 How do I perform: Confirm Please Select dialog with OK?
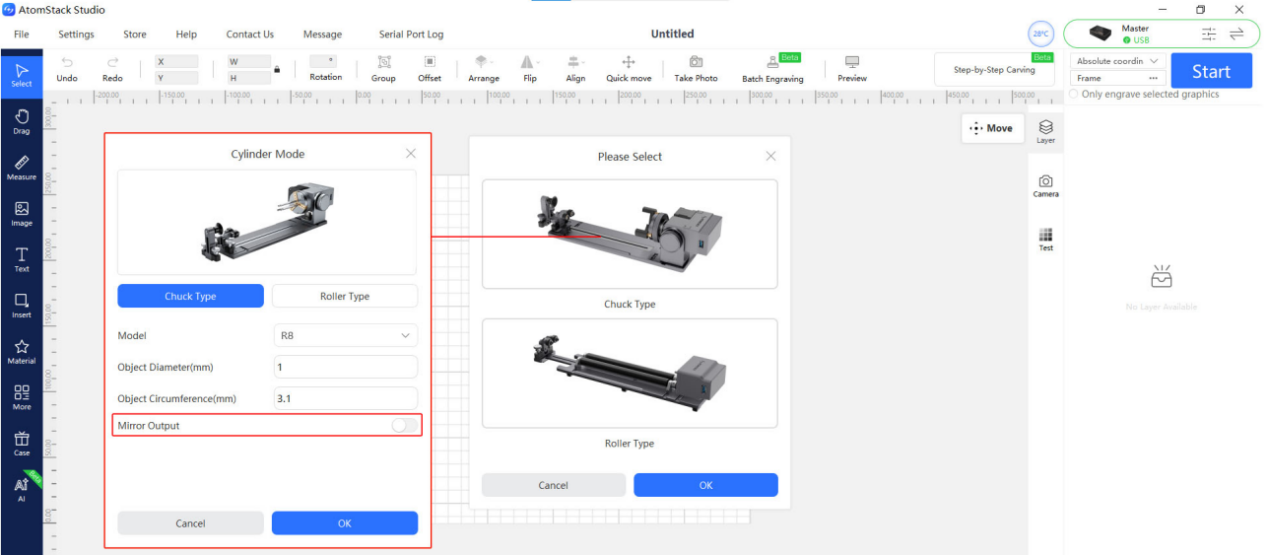tap(706, 485)
